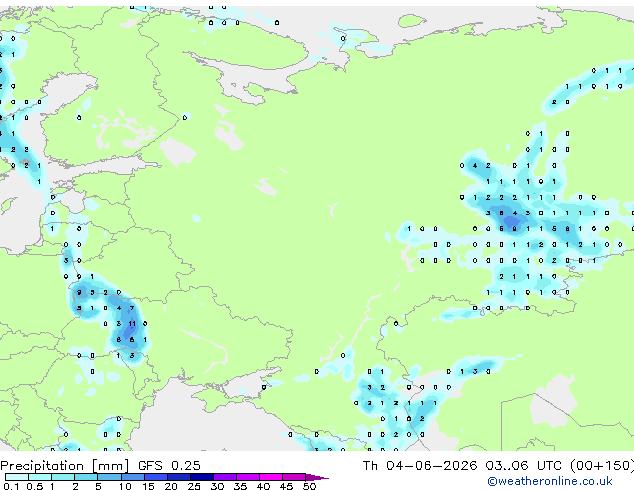Click the '10' legend scale label
The width and height of the screenshot is (634, 490).
pos(125,486)
